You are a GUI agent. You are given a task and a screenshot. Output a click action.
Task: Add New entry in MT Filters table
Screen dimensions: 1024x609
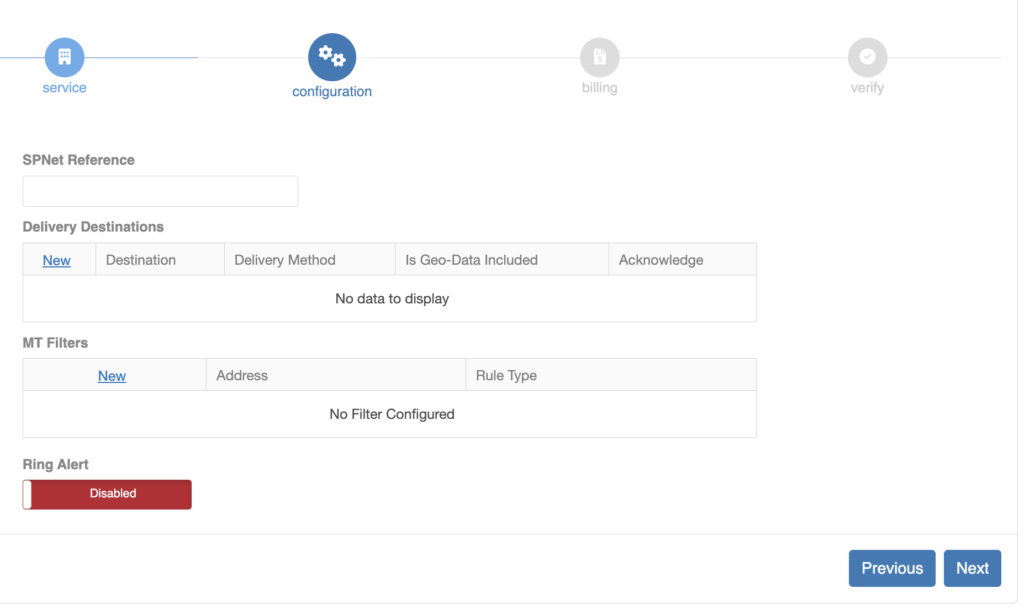(x=112, y=376)
